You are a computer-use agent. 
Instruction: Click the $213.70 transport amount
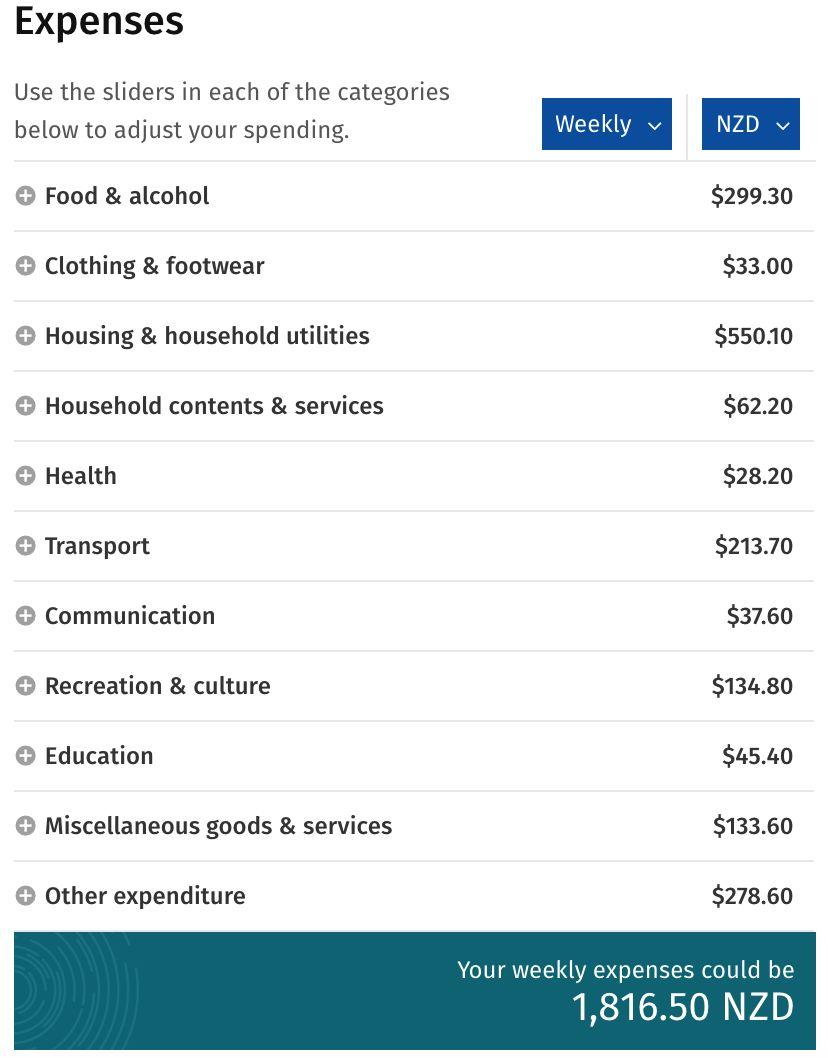coord(754,546)
